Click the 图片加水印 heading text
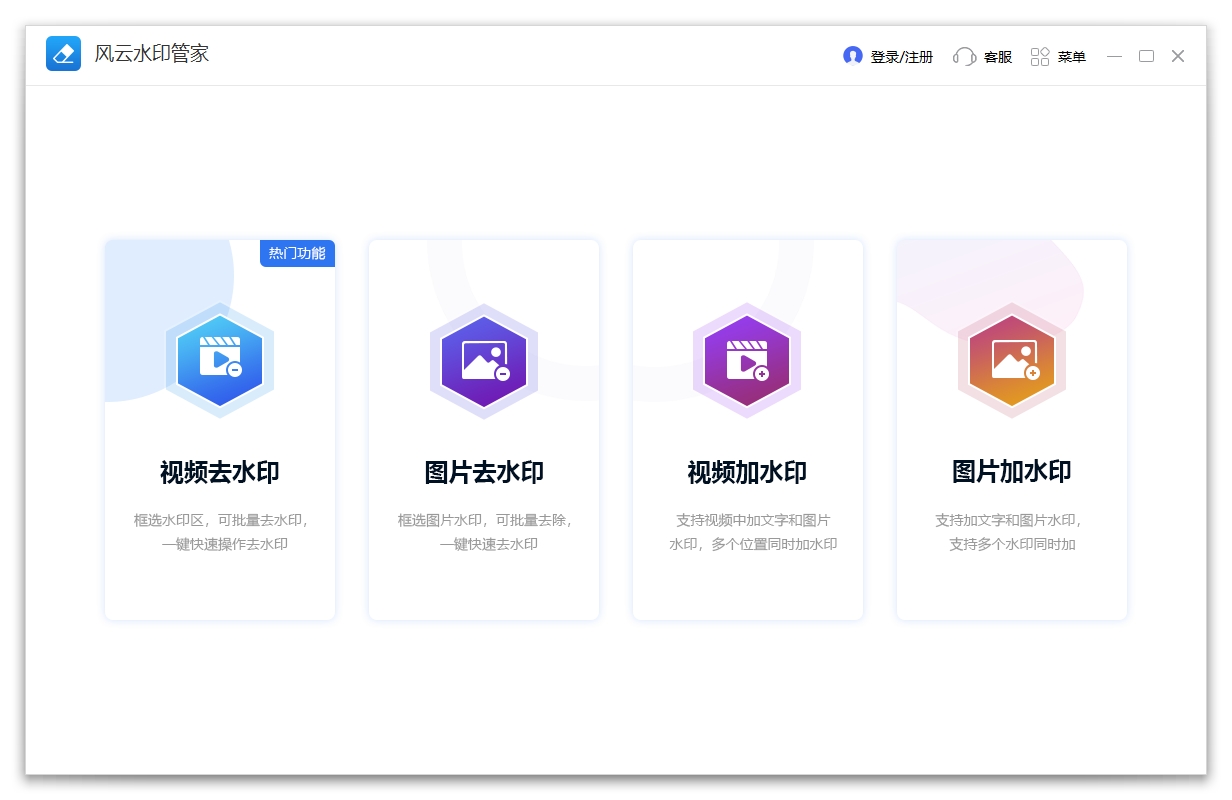Screen dimensions: 1232x800 [1011, 471]
